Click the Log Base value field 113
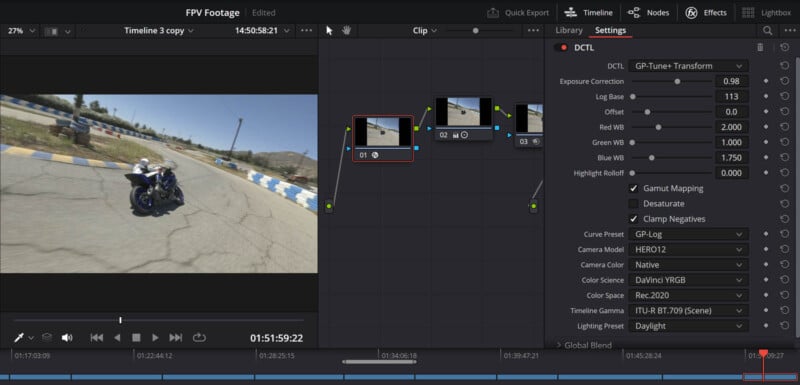 (x=732, y=96)
